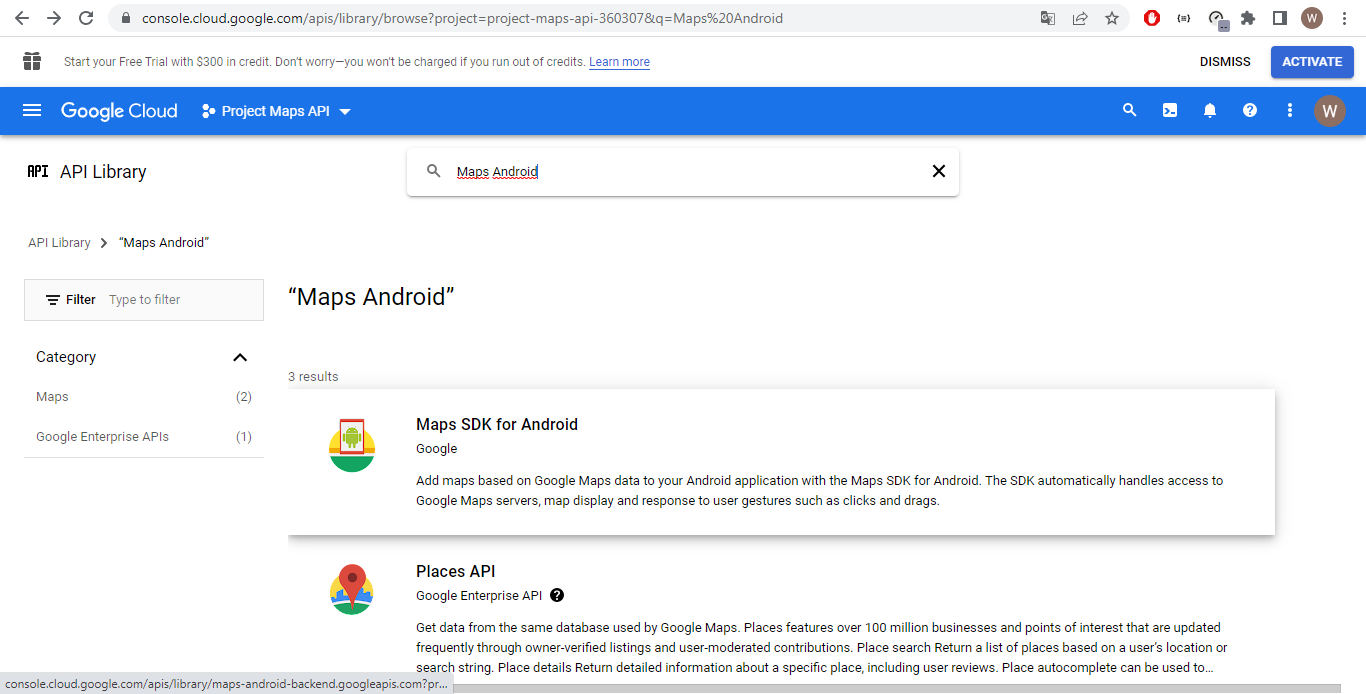This screenshot has height=694, width=1366.
Task: Open the hamburger navigation menu
Action: pos(32,111)
